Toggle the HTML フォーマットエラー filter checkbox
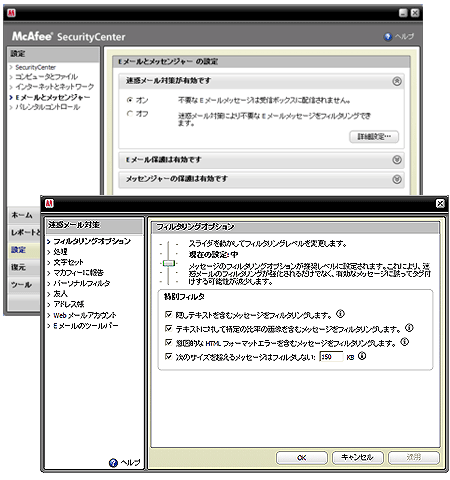 (169, 342)
